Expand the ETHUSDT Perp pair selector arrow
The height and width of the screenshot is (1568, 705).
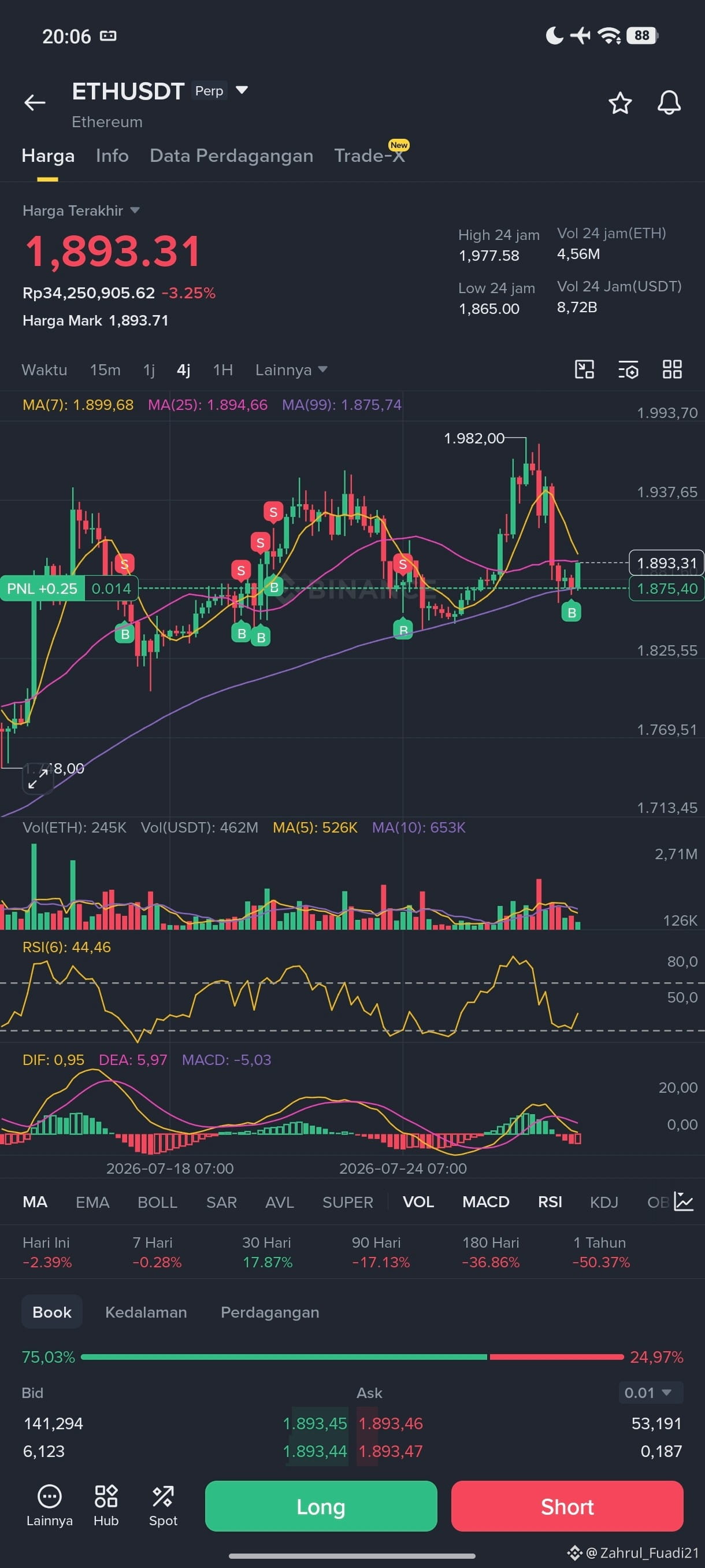pos(242,90)
